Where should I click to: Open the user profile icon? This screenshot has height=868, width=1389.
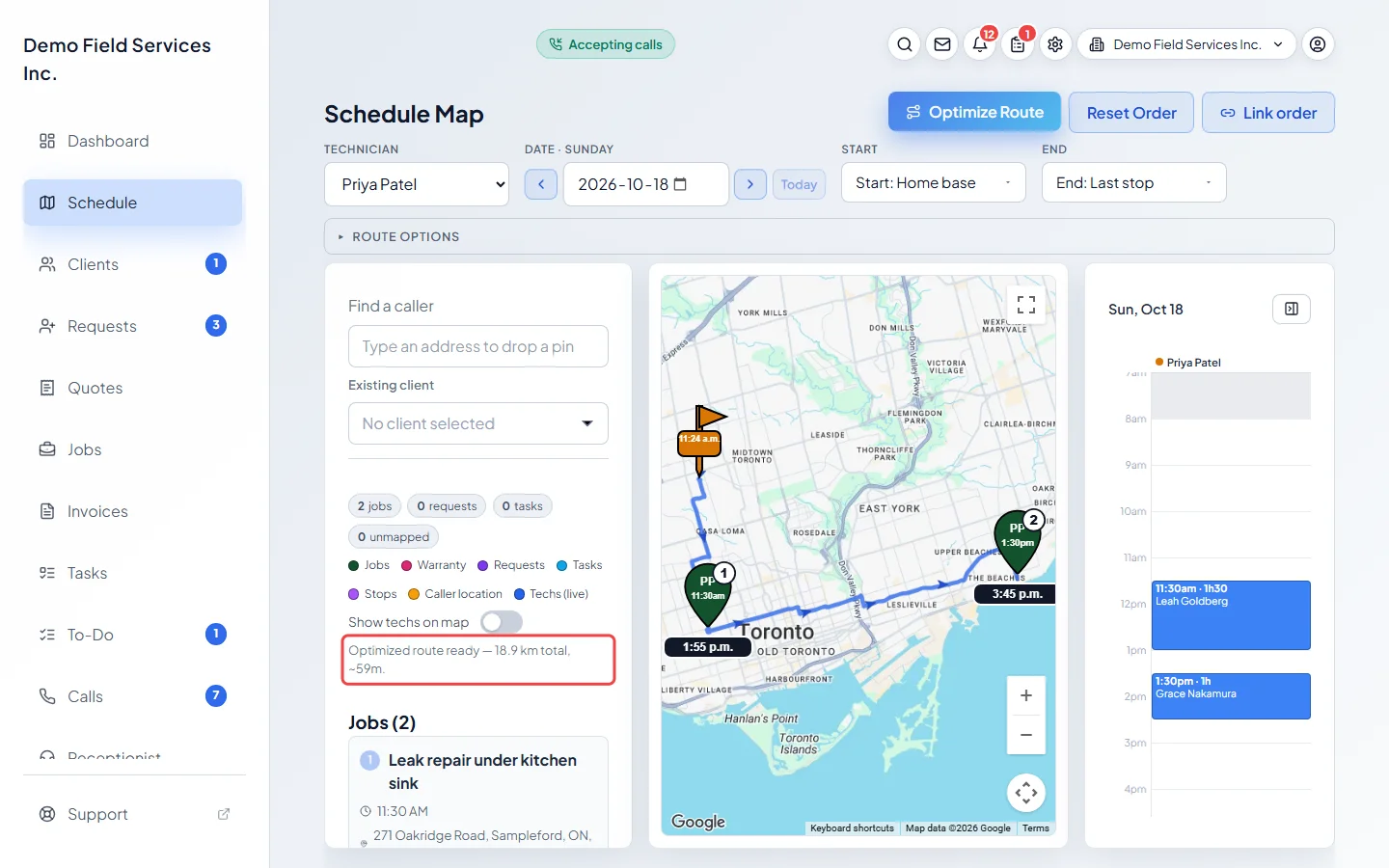(x=1318, y=44)
